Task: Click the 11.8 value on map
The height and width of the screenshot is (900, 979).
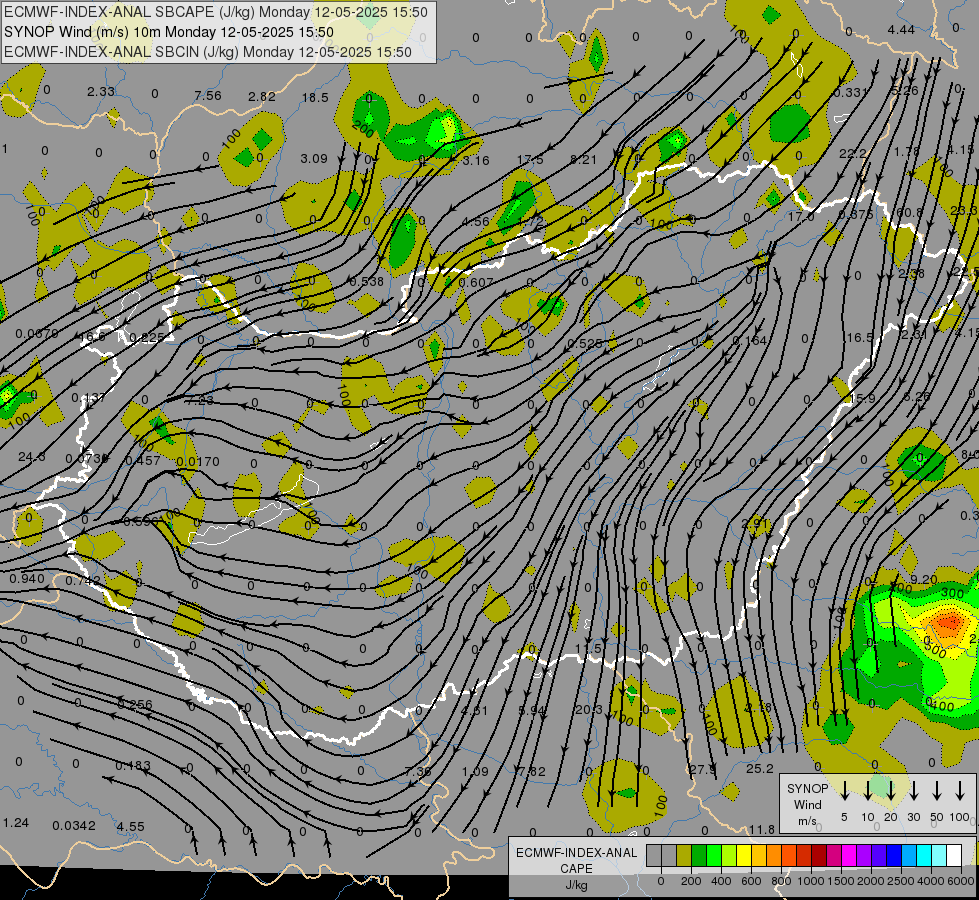Action: coord(762,829)
